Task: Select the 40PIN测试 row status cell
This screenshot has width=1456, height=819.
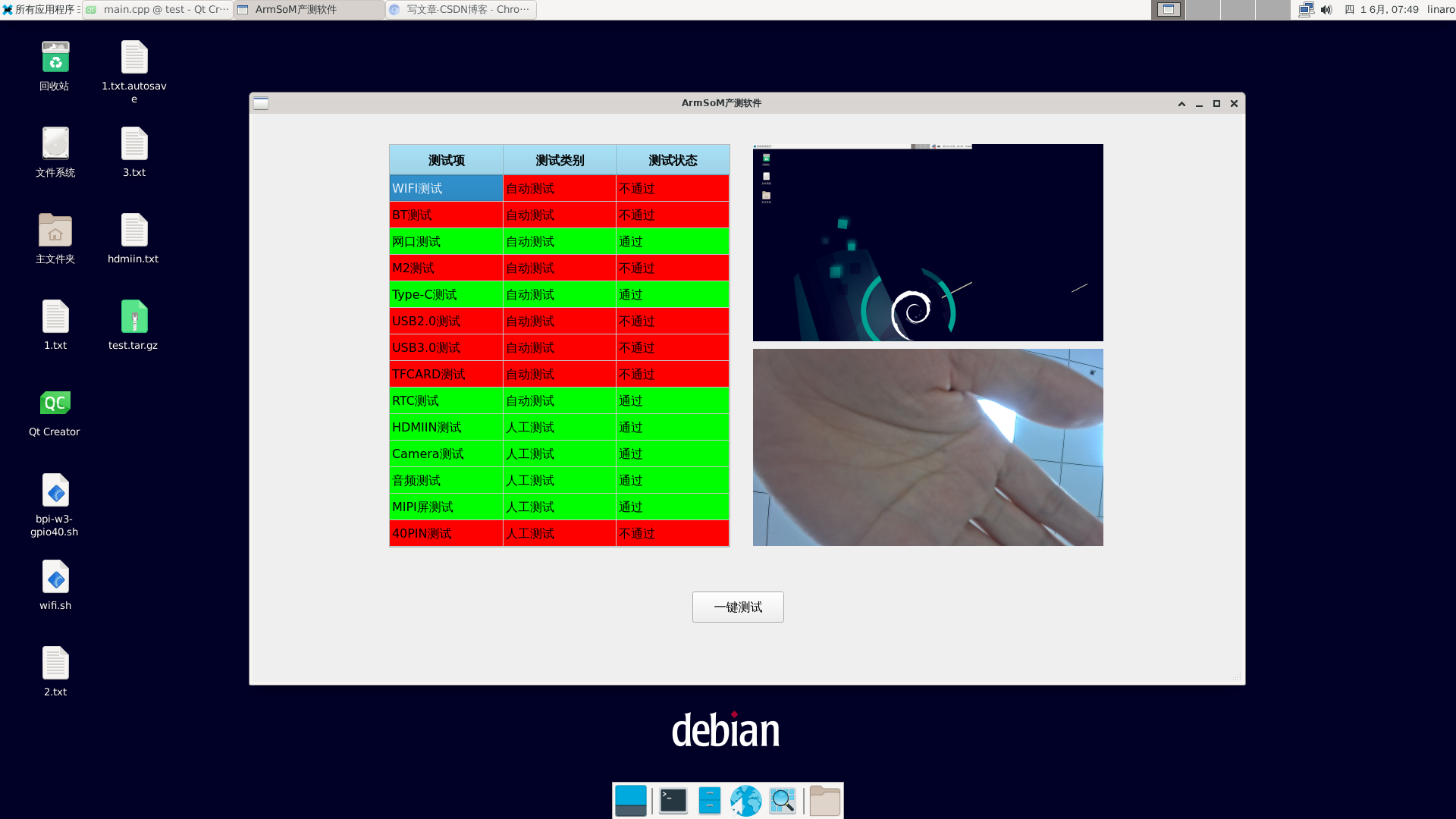Action: 672,533
